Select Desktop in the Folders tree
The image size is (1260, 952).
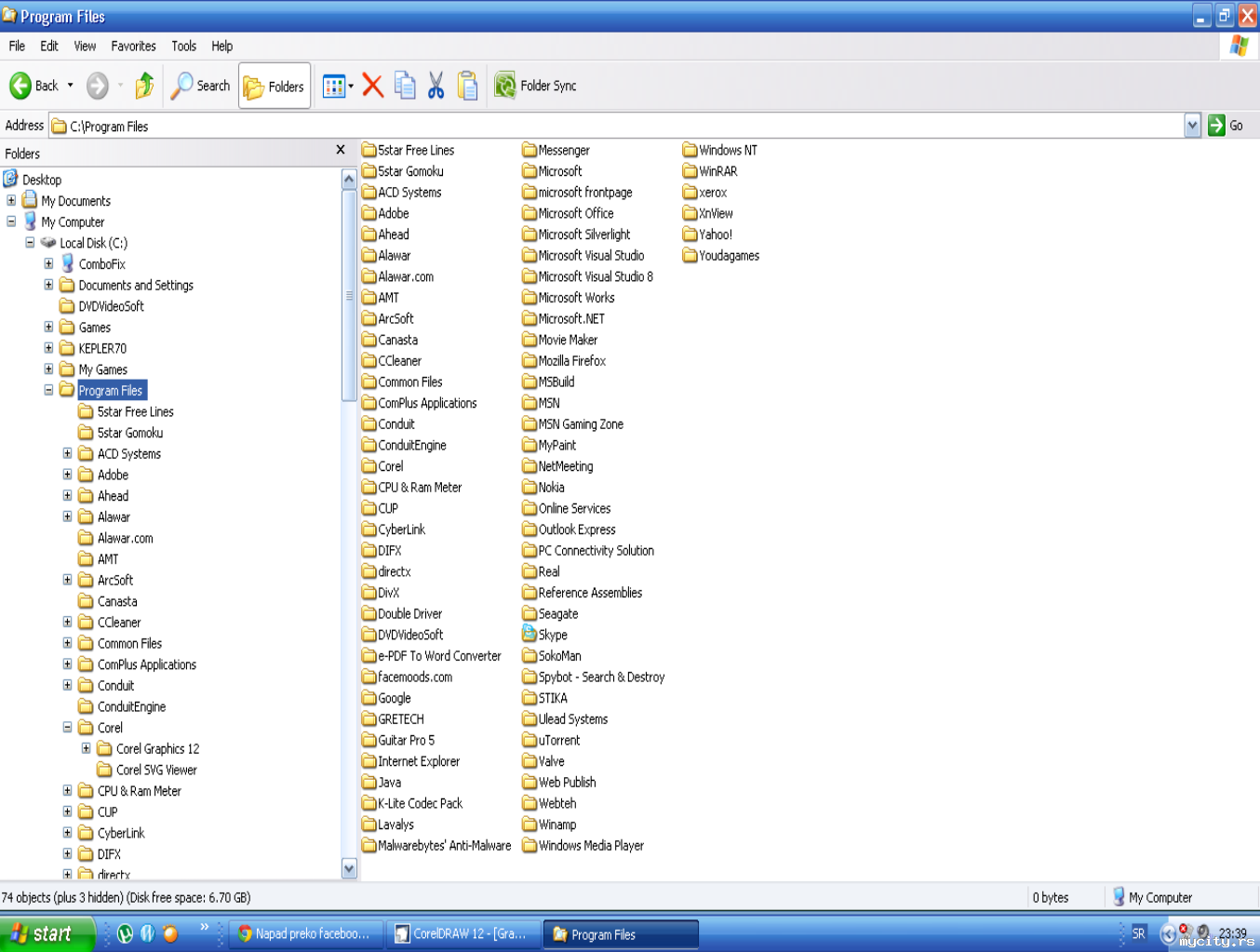click(x=42, y=180)
